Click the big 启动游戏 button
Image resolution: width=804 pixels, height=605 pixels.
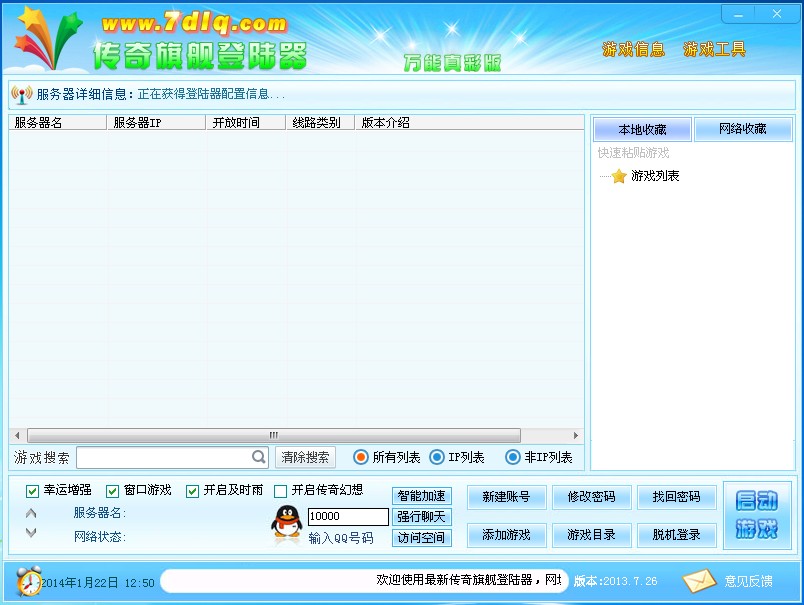click(757, 515)
